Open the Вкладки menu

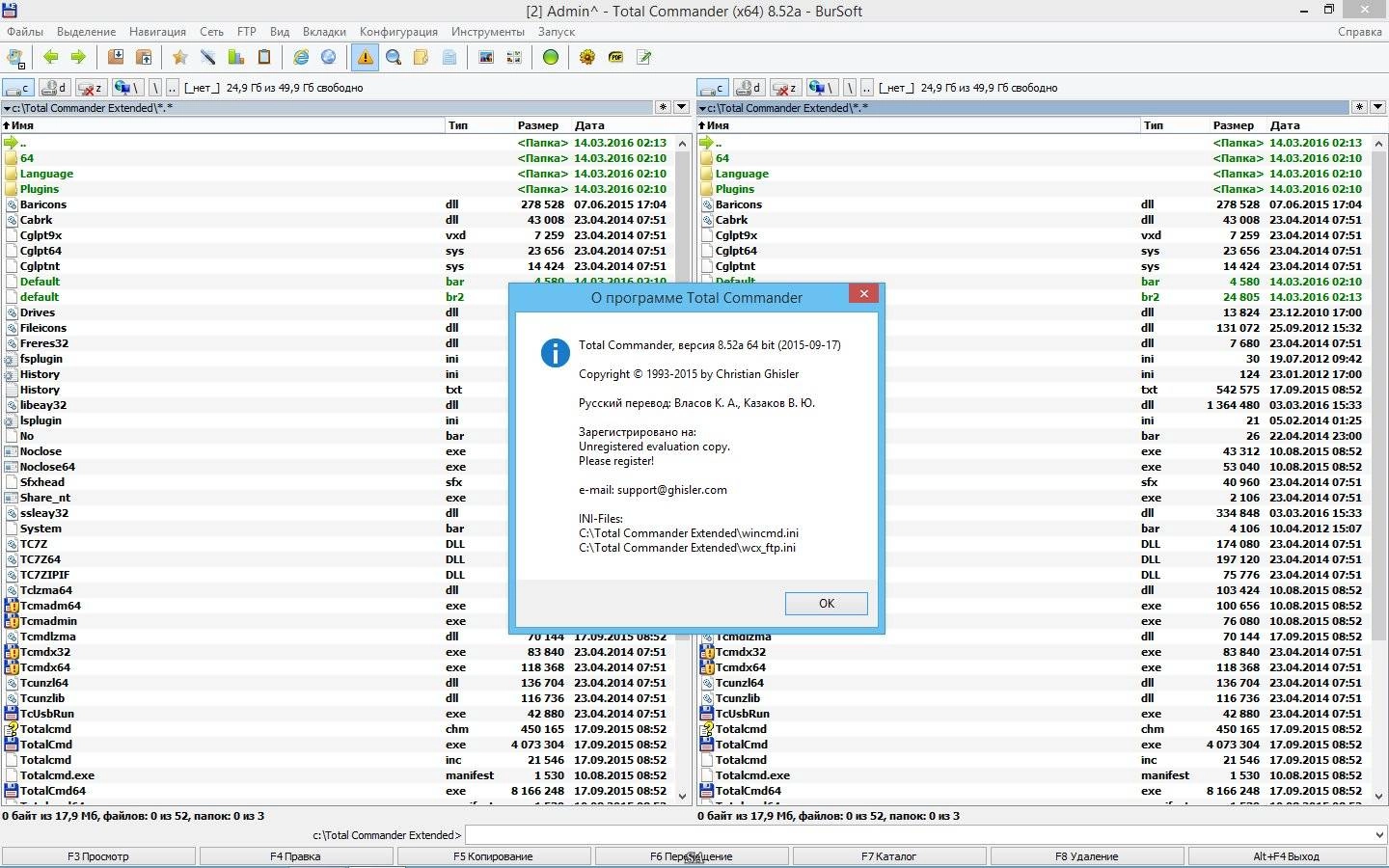point(324,32)
